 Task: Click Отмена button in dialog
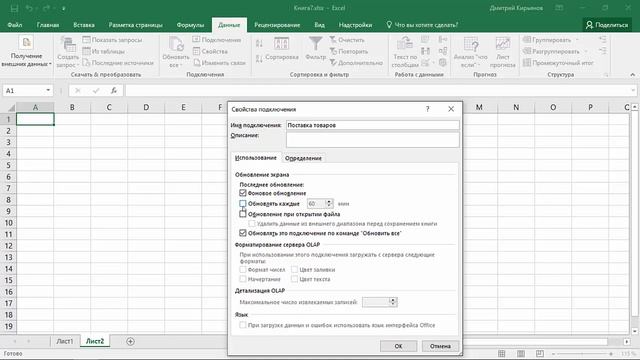click(440, 346)
